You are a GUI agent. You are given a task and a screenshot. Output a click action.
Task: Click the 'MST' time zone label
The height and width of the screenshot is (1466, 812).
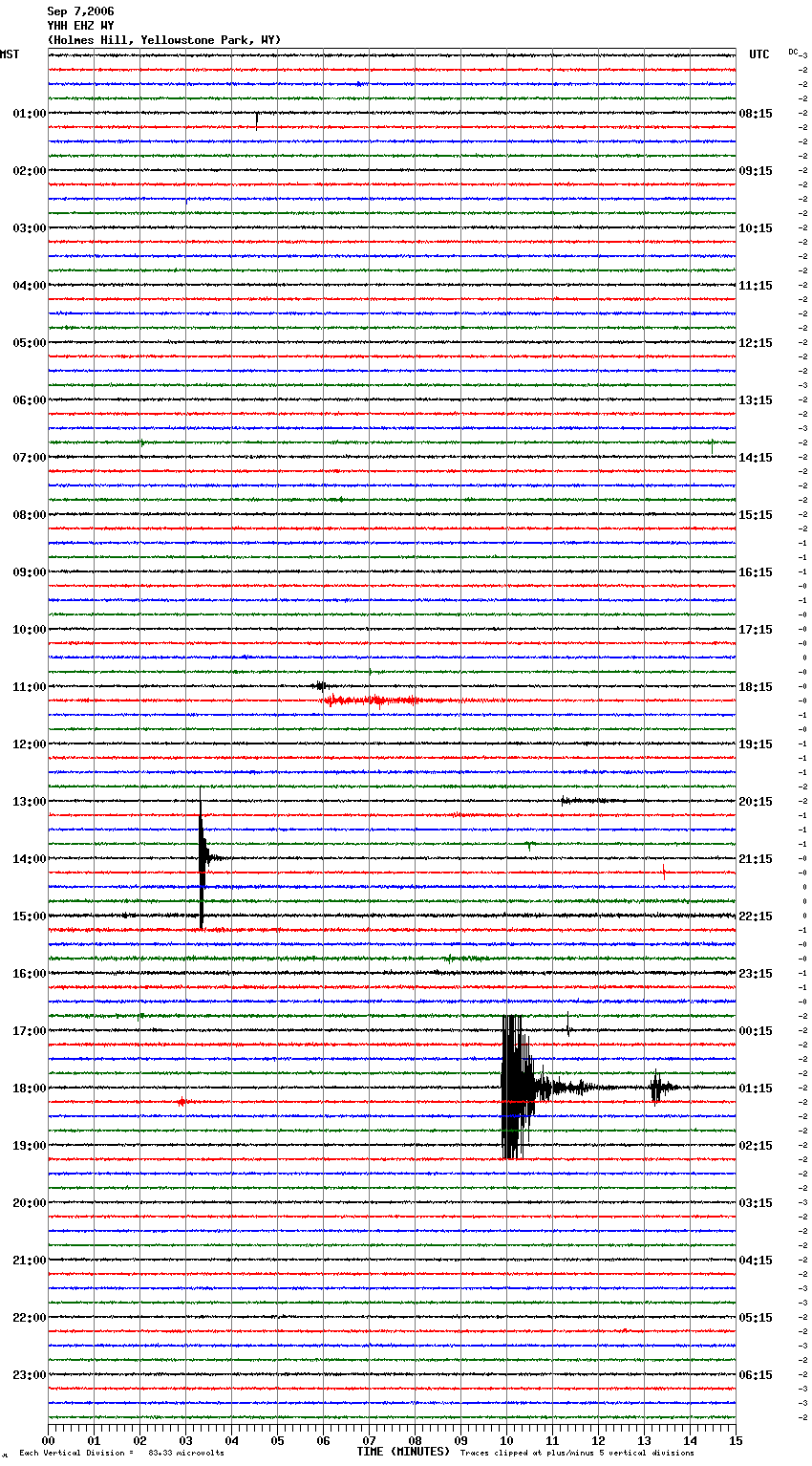pyautogui.click(x=10, y=54)
